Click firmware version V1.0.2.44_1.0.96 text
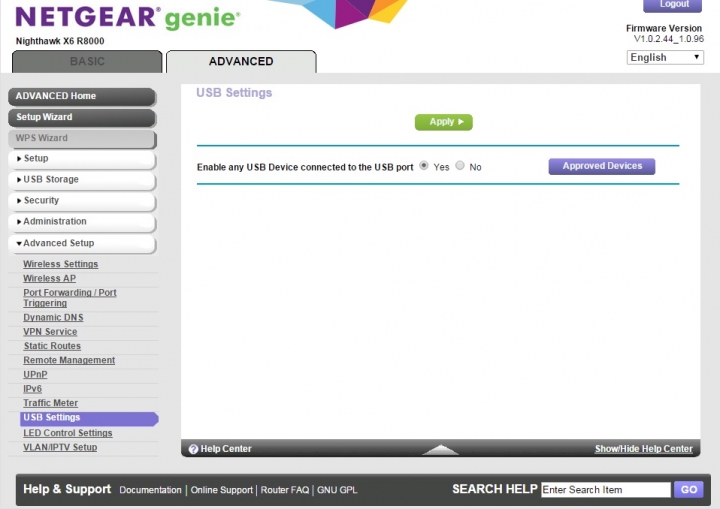Viewport: 720px width, 509px height. (x=669, y=39)
